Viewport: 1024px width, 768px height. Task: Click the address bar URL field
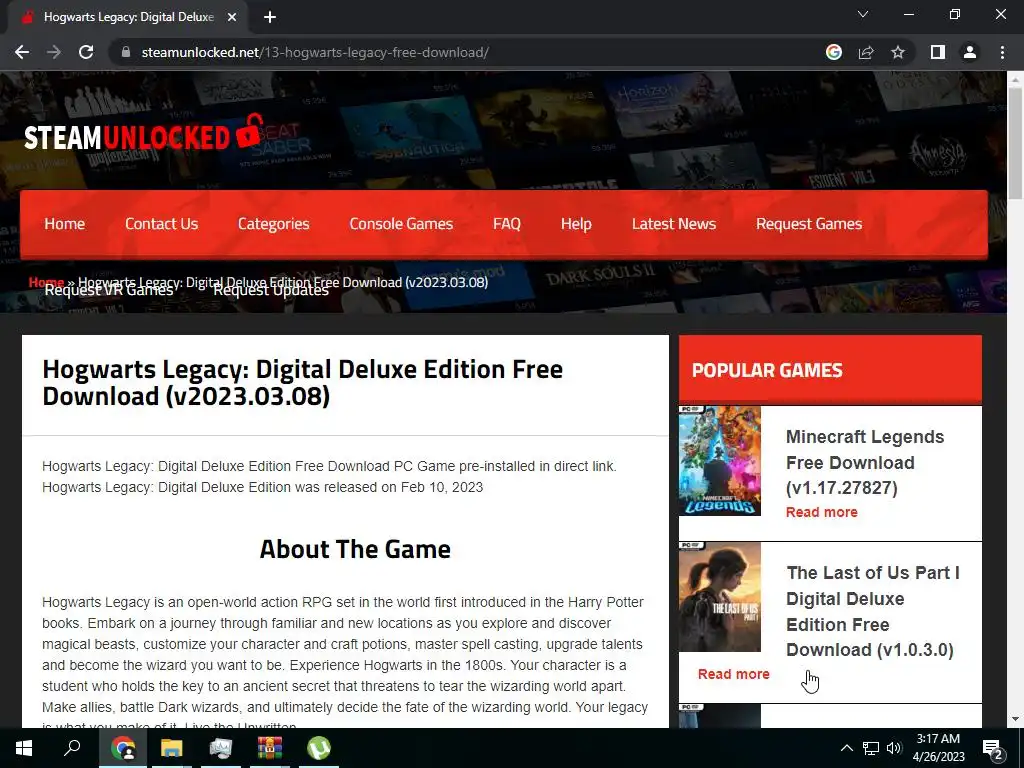click(x=470, y=52)
